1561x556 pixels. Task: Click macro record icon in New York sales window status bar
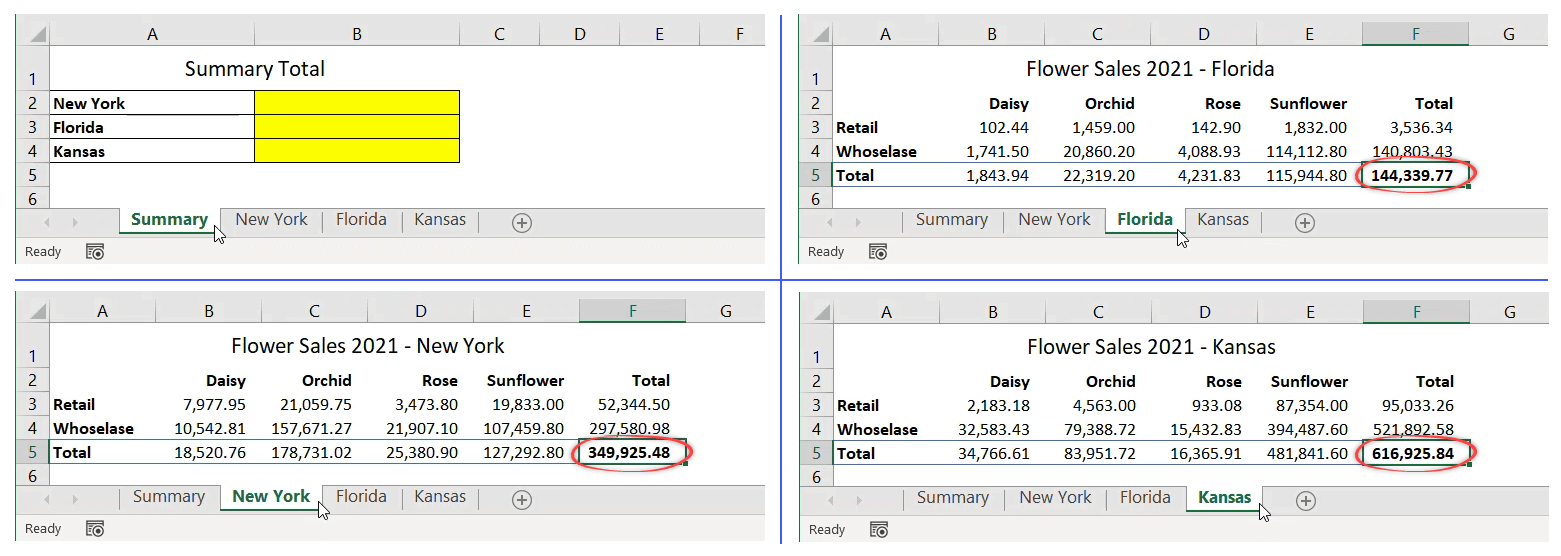(x=95, y=529)
